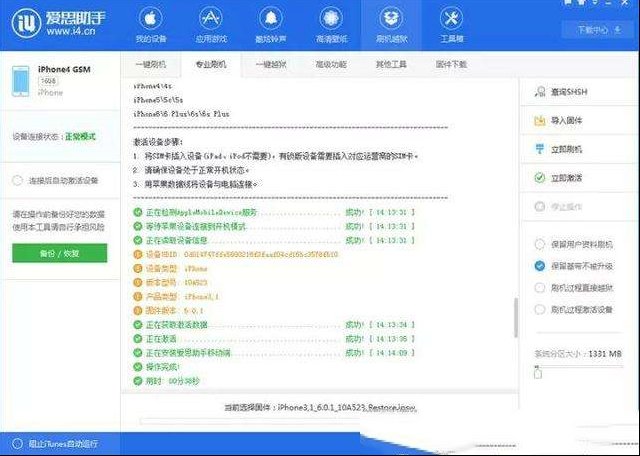Click the download arrow icon in 下载中心

[x=618, y=30]
